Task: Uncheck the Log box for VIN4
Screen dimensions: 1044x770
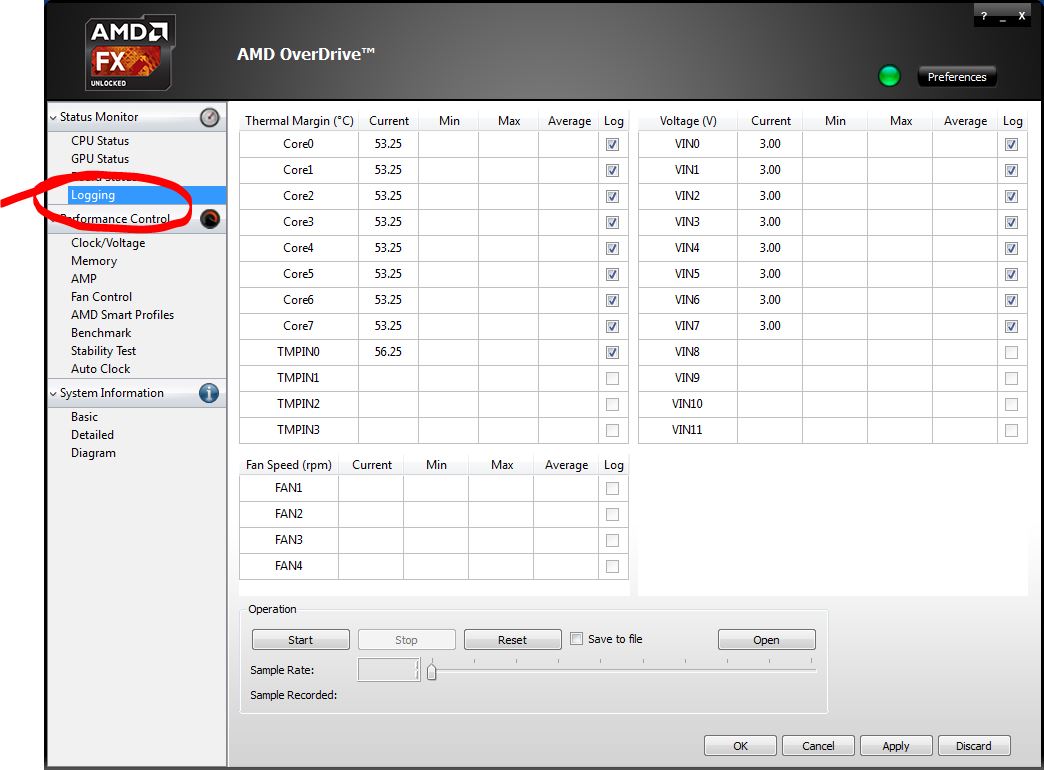Action: tap(1011, 248)
